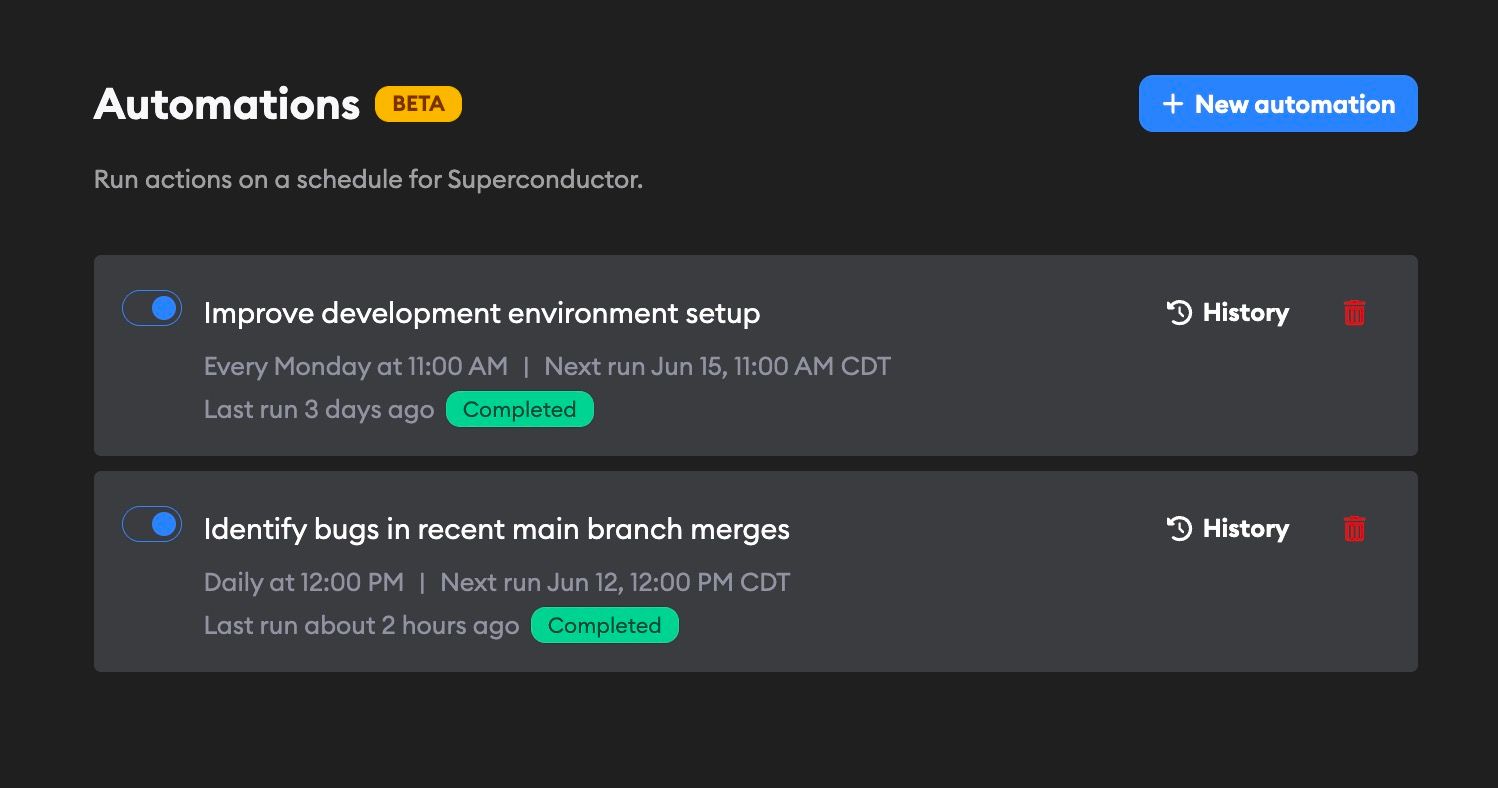Disable the Improve development environment setup toggle
This screenshot has height=788, width=1498.
(x=152, y=309)
